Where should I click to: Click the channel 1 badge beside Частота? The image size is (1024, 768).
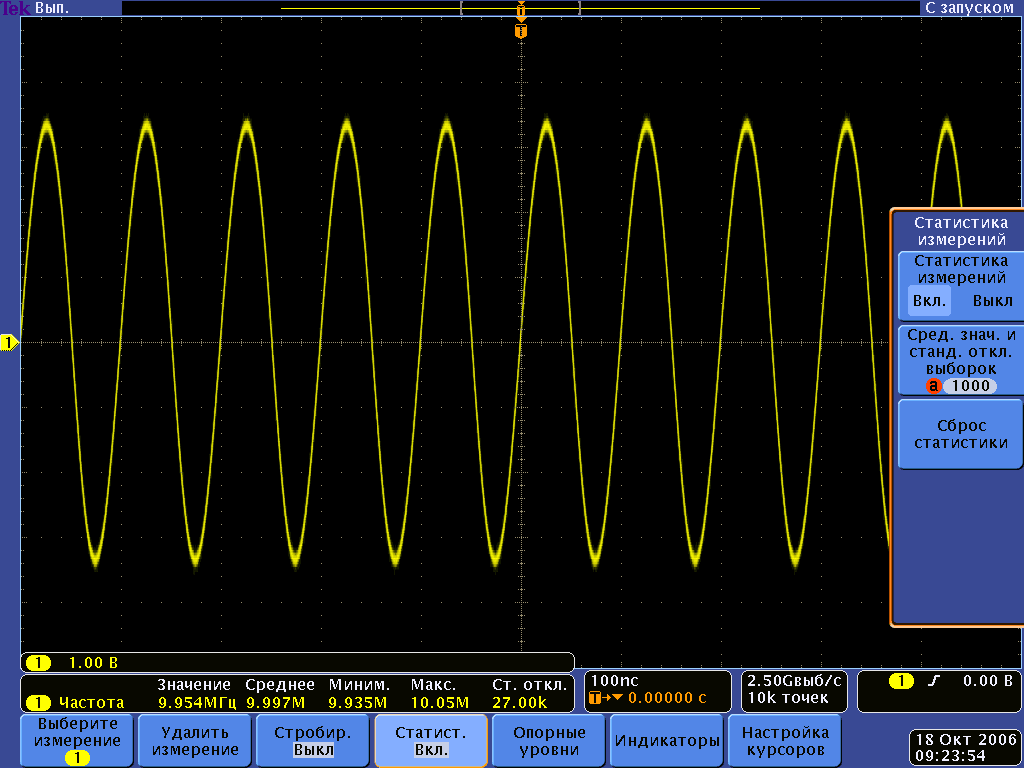click(x=38, y=702)
